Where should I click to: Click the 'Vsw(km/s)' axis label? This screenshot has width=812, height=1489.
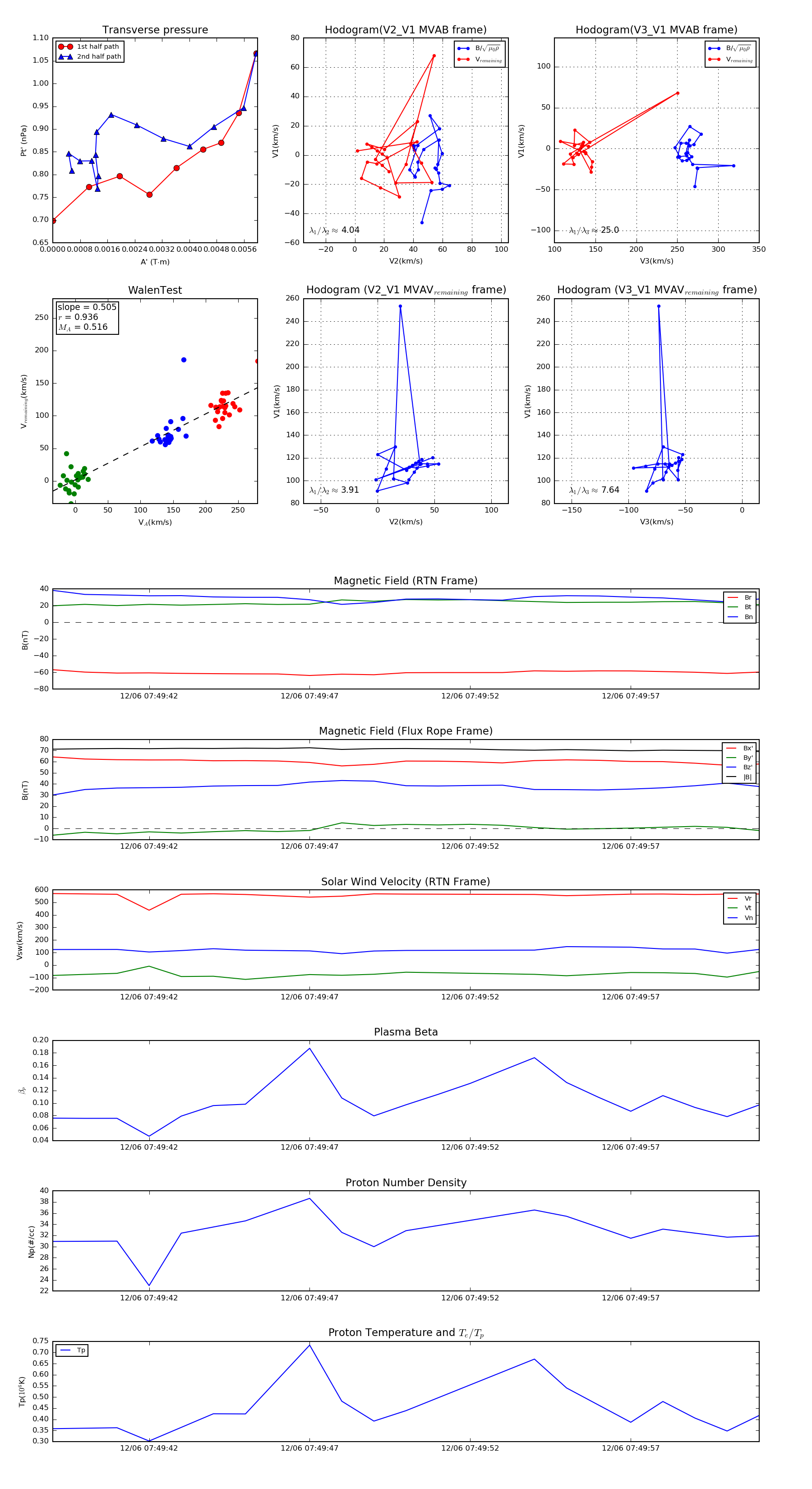(x=20, y=940)
